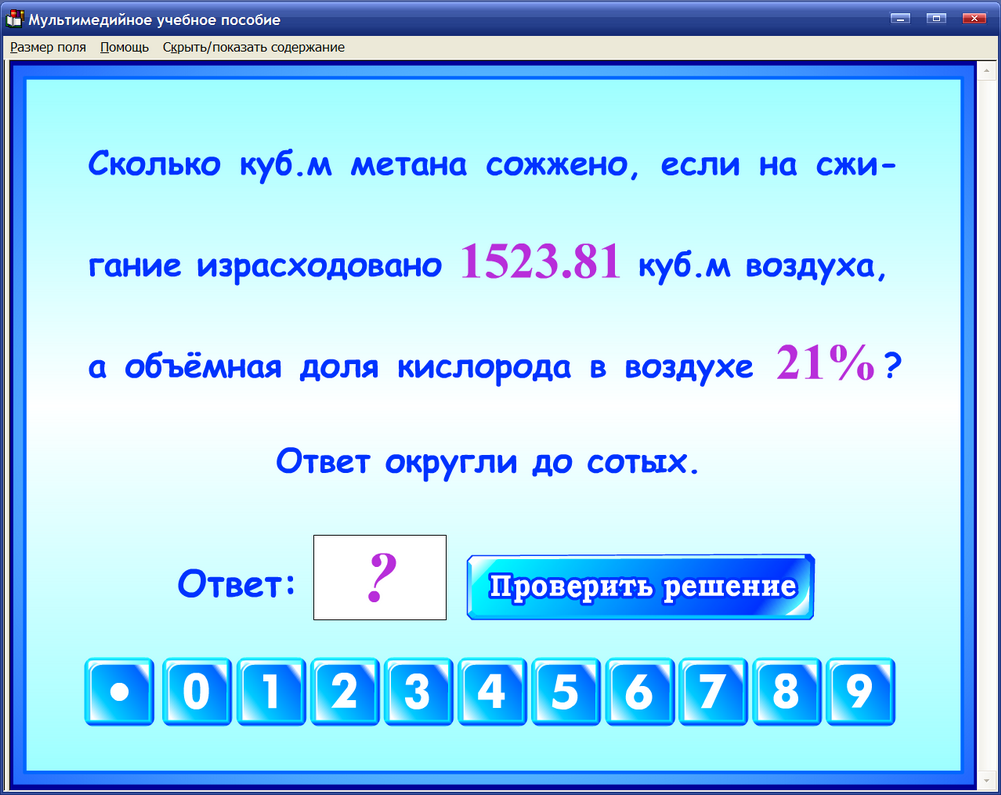Open the Размер поля menu
1001x795 pixels.
coord(47,46)
